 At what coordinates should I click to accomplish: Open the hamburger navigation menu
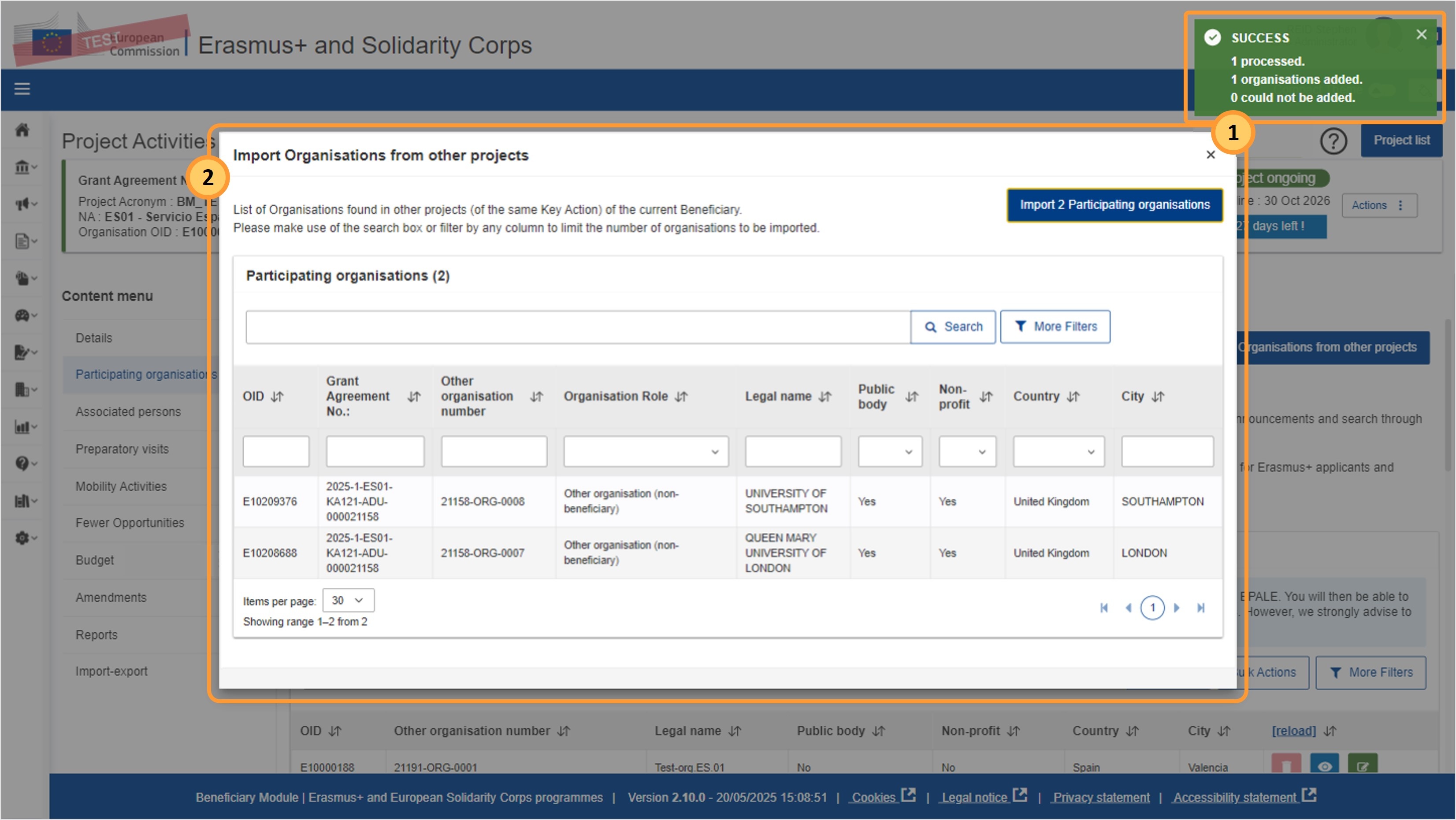pyautogui.click(x=22, y=89)
